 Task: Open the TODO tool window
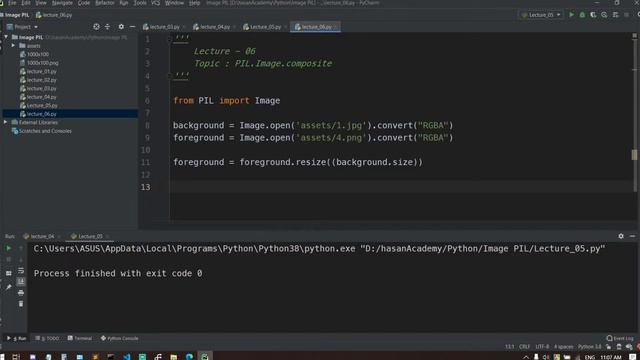click(47, 338)
